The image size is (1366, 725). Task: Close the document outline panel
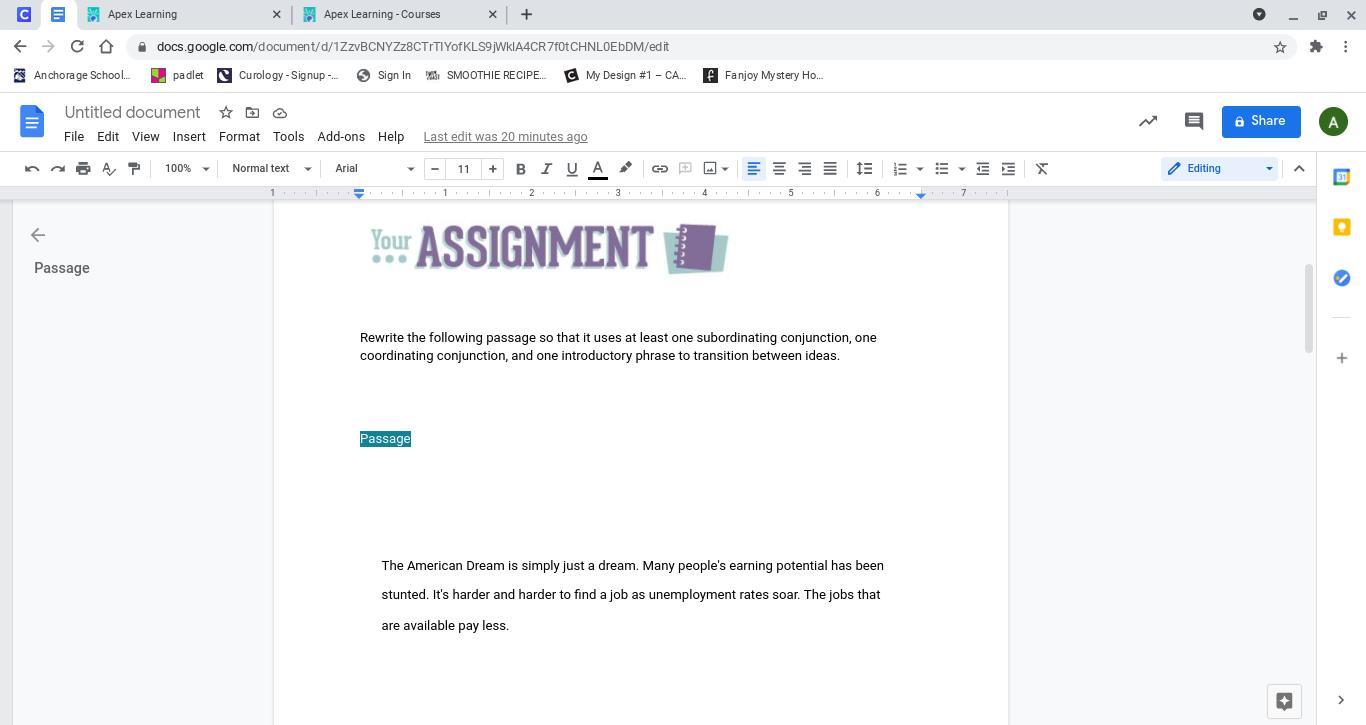pyautogui.click(x=38, y=235)
